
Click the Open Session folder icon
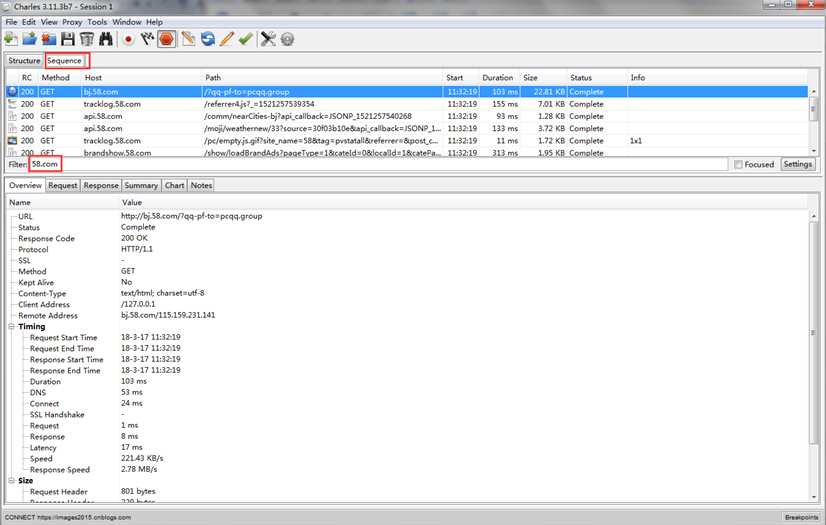pos(30,39)
